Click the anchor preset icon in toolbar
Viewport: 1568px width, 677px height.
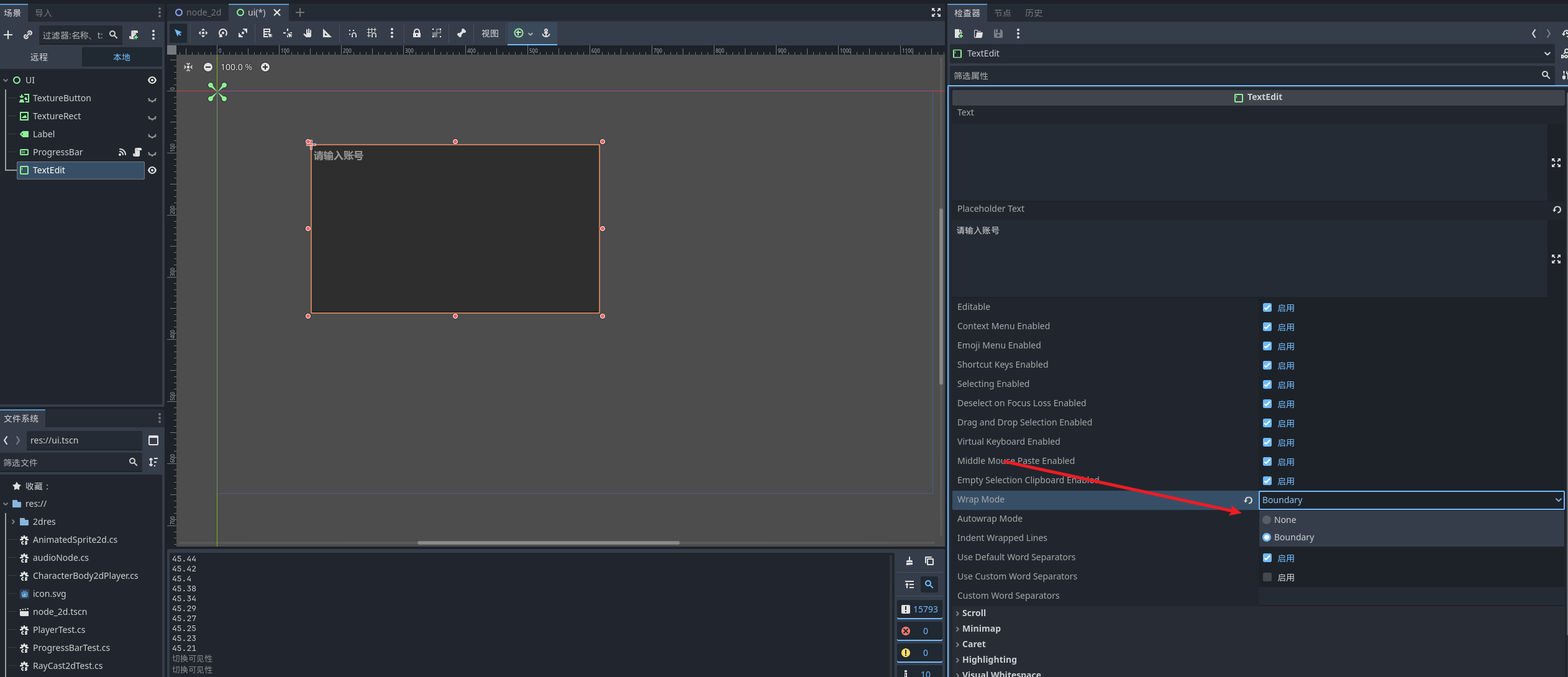coord(546,34)
